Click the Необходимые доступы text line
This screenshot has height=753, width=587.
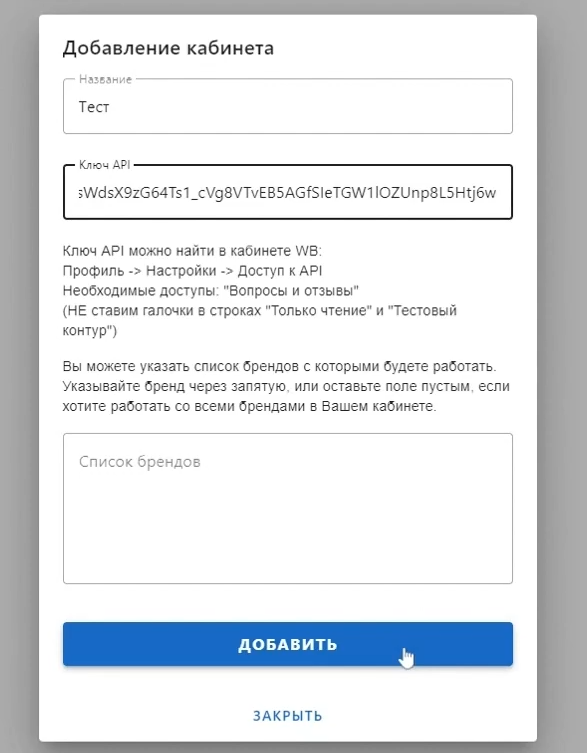click(x=211, y=291)
